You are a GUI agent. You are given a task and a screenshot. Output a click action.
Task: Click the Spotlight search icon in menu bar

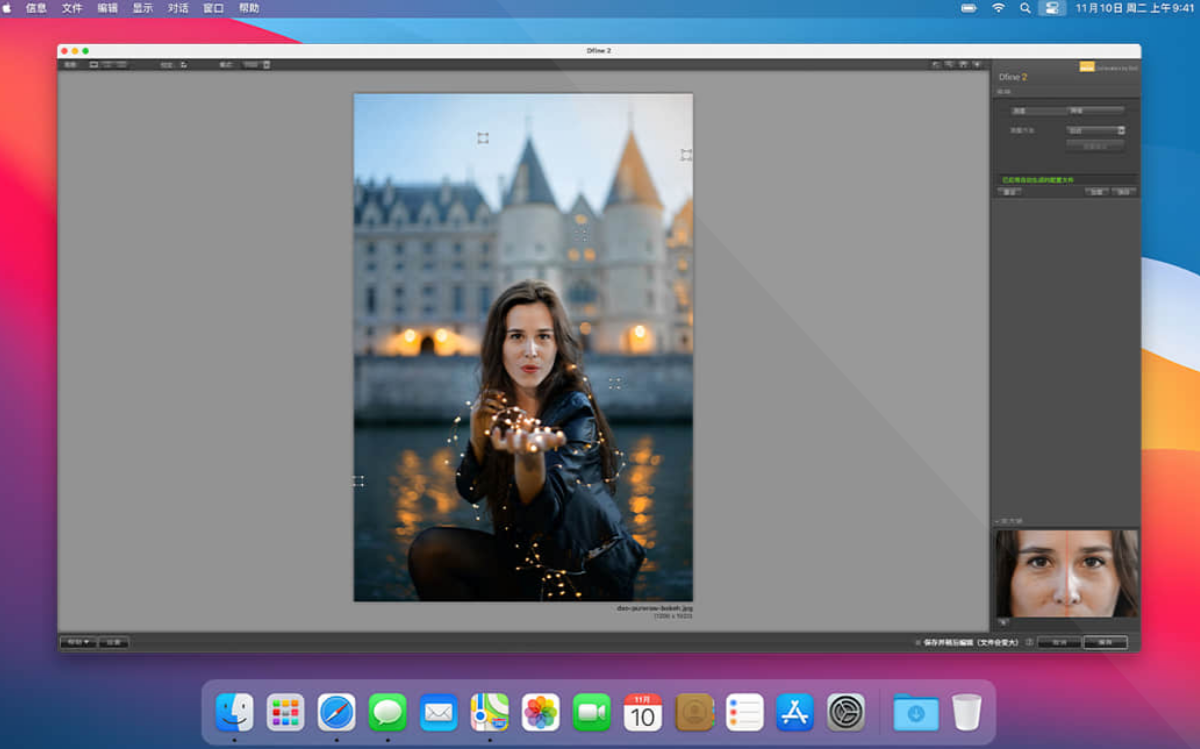(1025, 7)
